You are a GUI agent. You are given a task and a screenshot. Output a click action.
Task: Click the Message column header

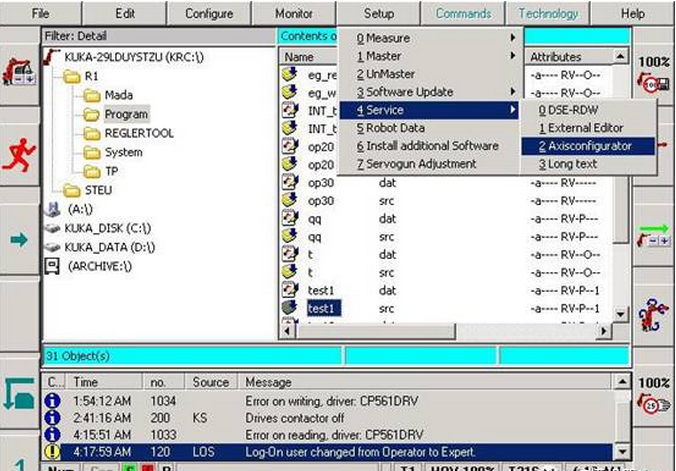(426, 382)
